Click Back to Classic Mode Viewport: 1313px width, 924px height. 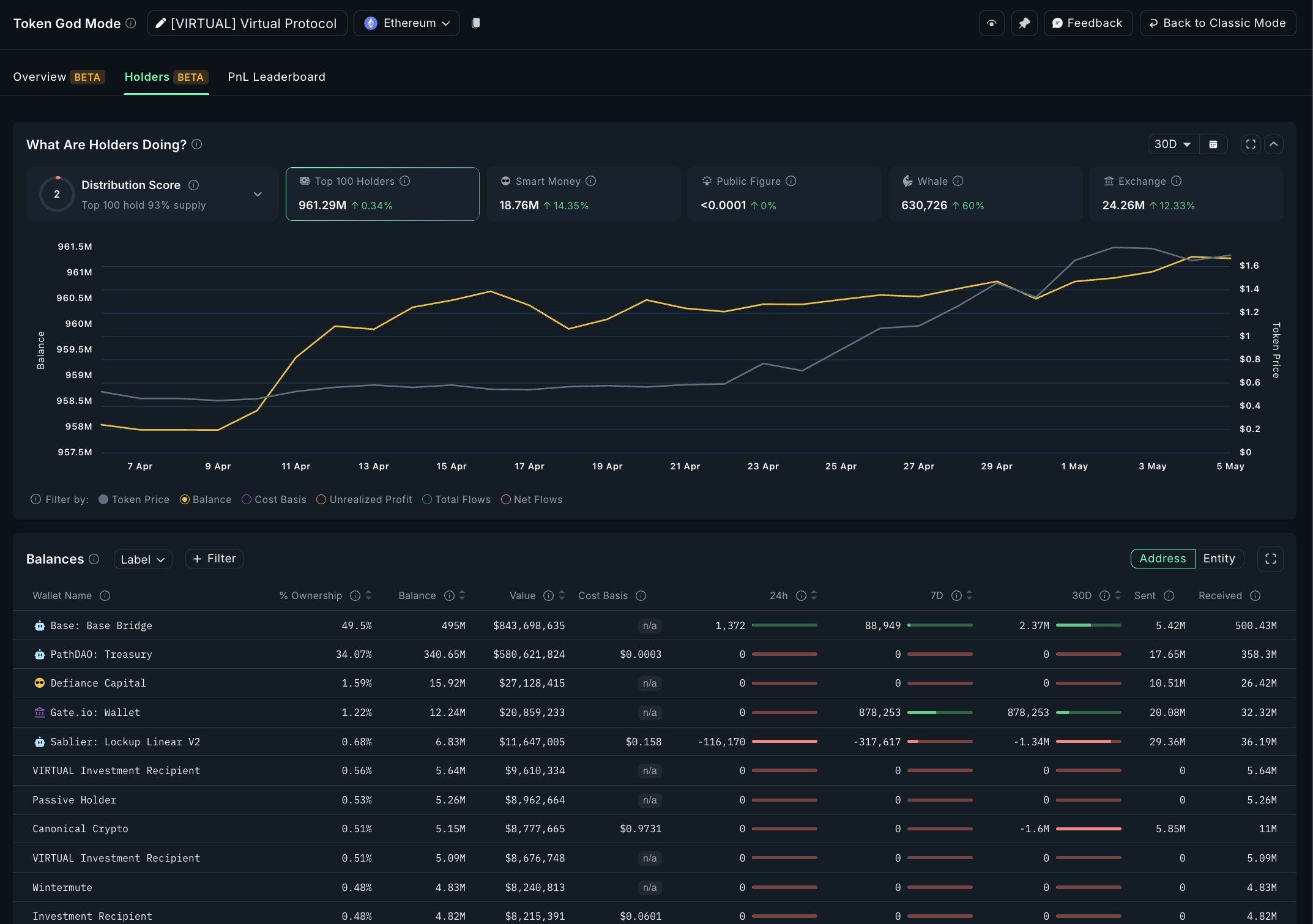[x=1217, y=23]
